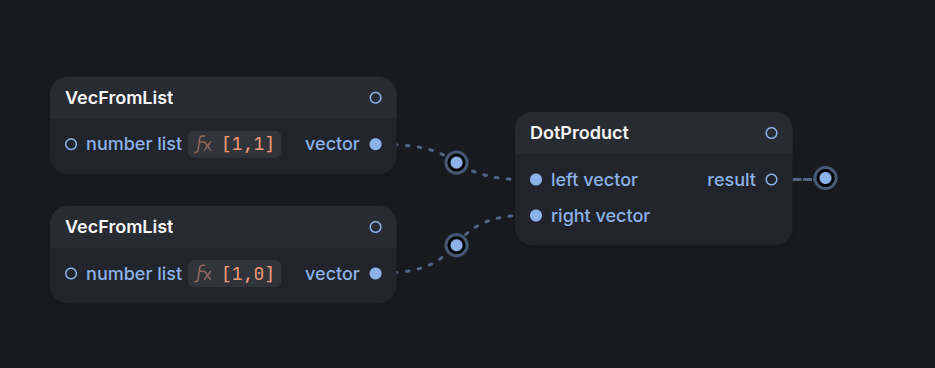Select the DotProduct node by its title
The height and width of the screenshot is (368, 935).
[579, 133]
